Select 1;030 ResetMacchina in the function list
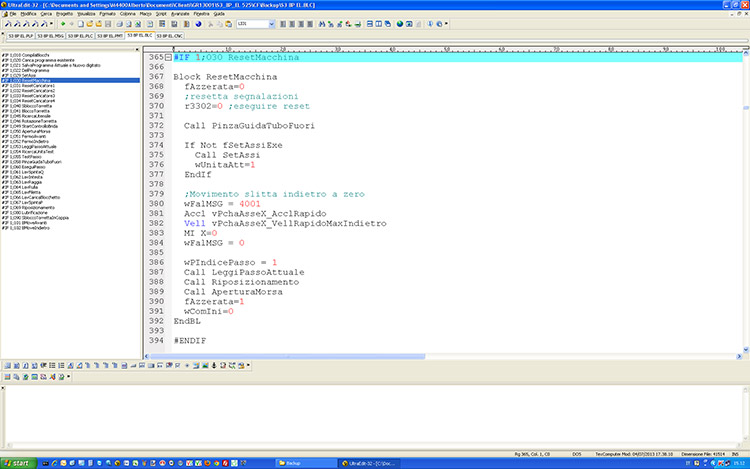The image size is (750, 469). click(70, 80)
